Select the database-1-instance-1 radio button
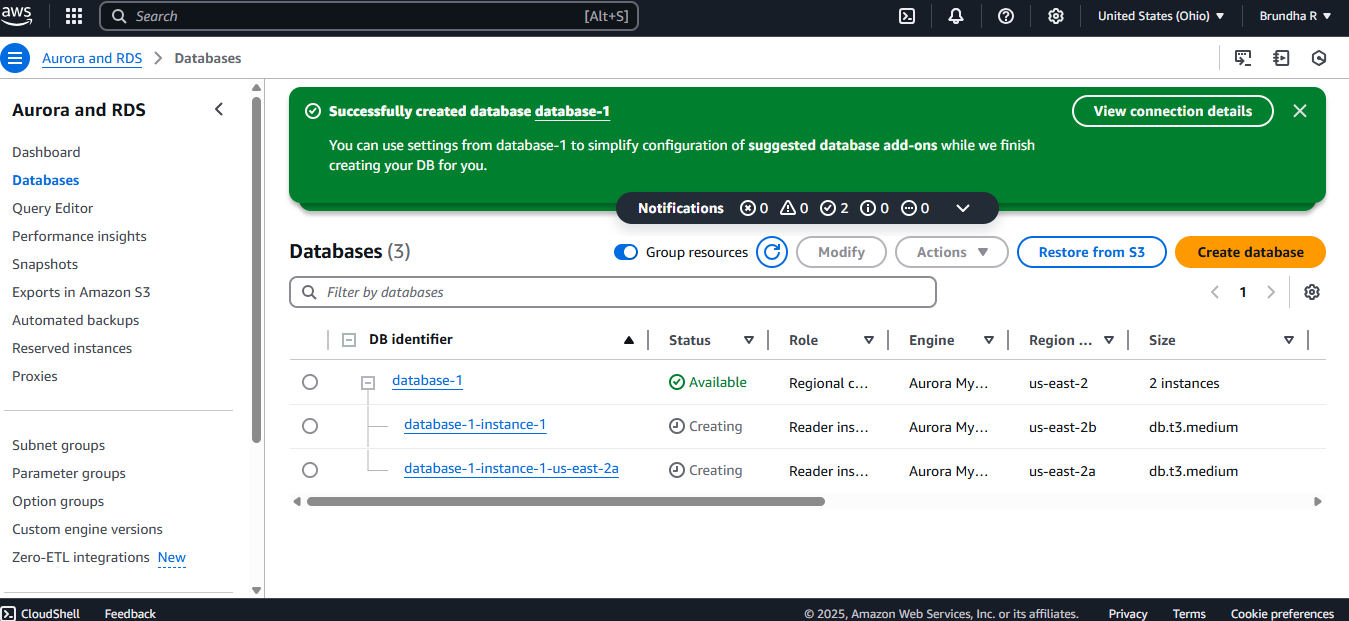The width and height of the screenshot is (1349, 621). click(310, 426)
